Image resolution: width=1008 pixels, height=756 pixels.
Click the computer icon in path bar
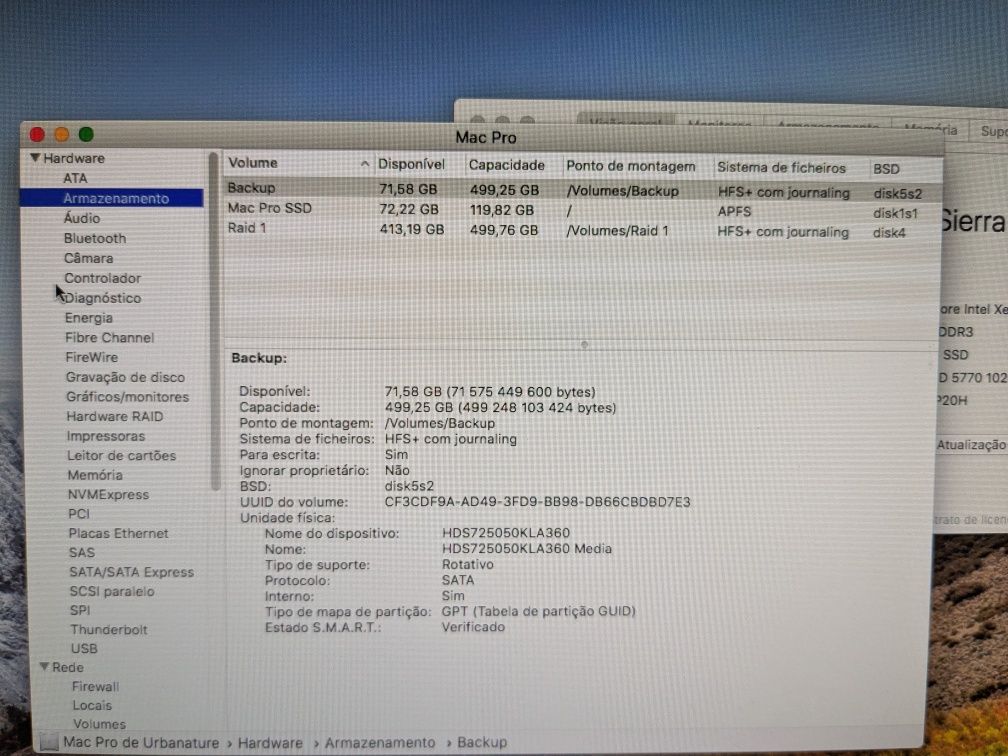coord(49,741)
